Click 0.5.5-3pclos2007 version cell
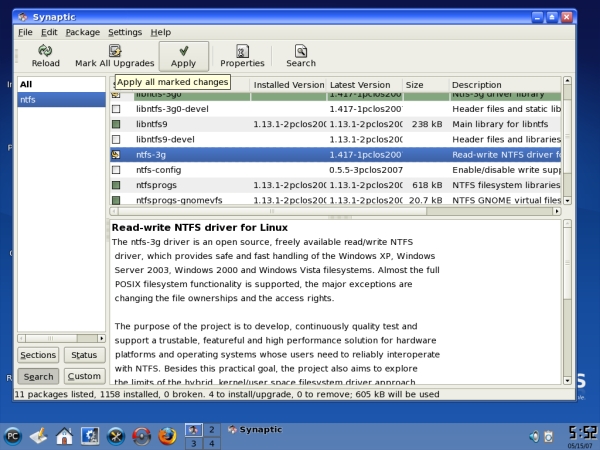This screenshot has height=450, width=600. click(366, 170)
